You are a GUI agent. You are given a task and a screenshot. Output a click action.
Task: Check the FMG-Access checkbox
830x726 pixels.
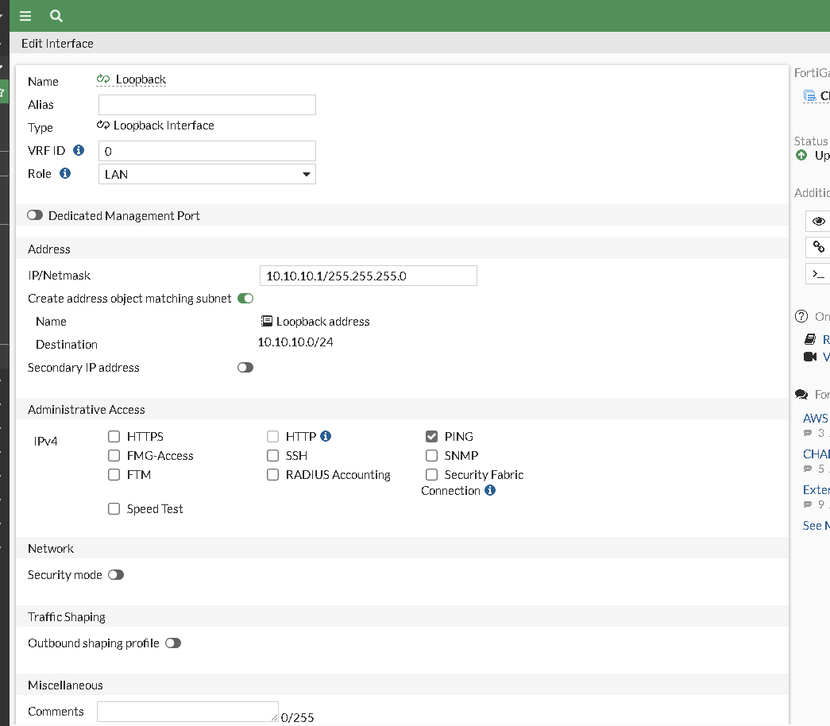pyautogui.click(x=114, y=455)
